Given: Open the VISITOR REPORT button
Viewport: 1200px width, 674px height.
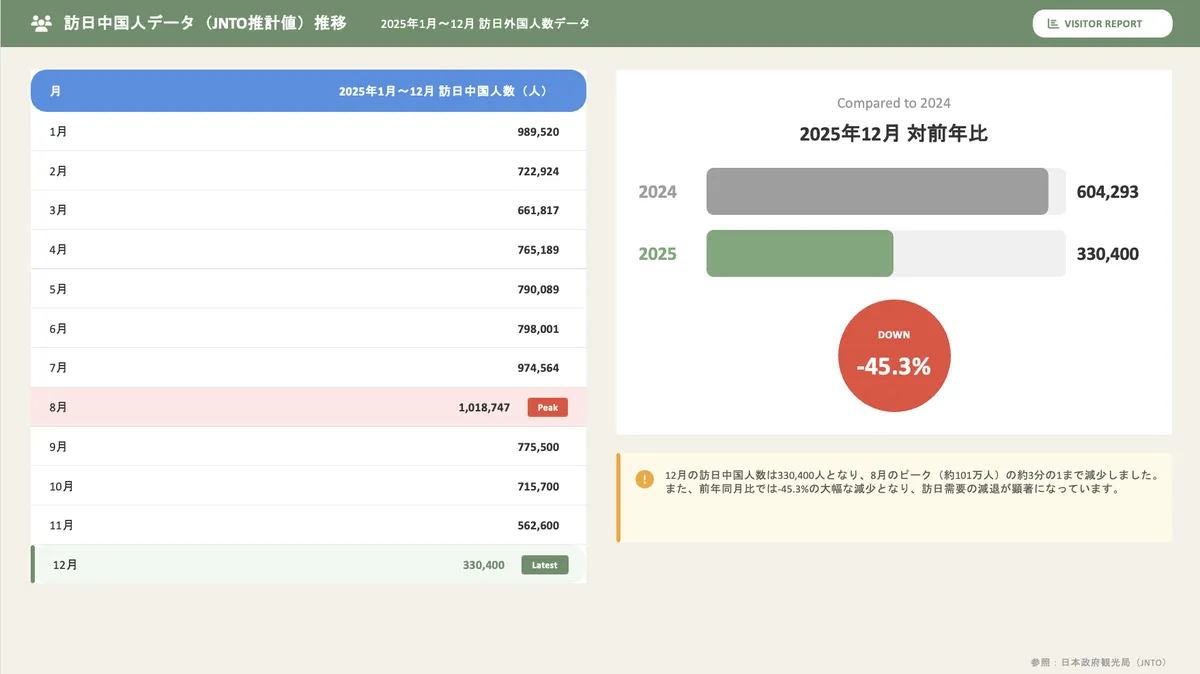Looking at the screenshot, I should click(x=1102, y=24).
